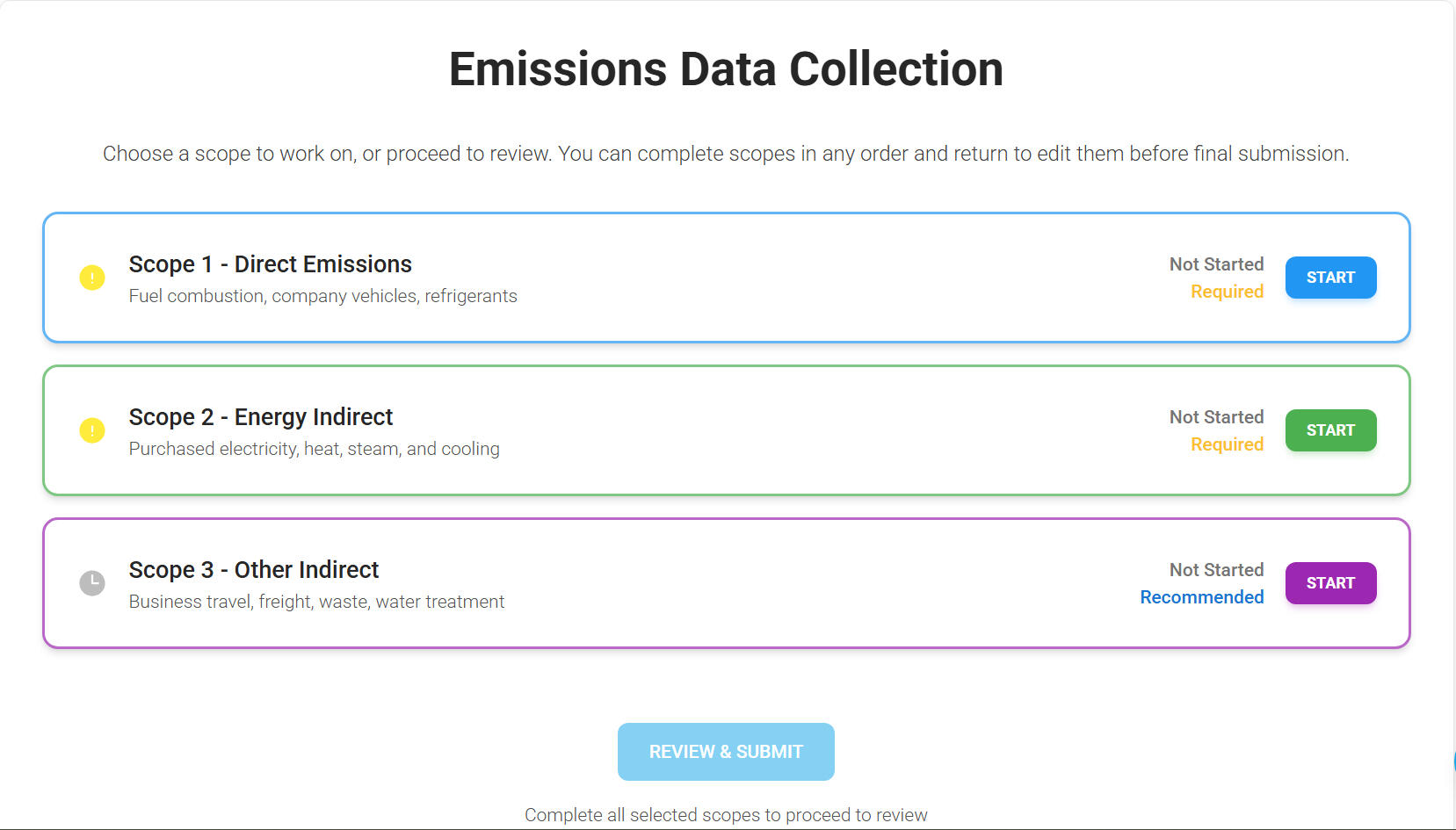Click the Not Started status for Scope 3
The height and width of the screenshot is (830, 1456).
tap(1216, 570)
